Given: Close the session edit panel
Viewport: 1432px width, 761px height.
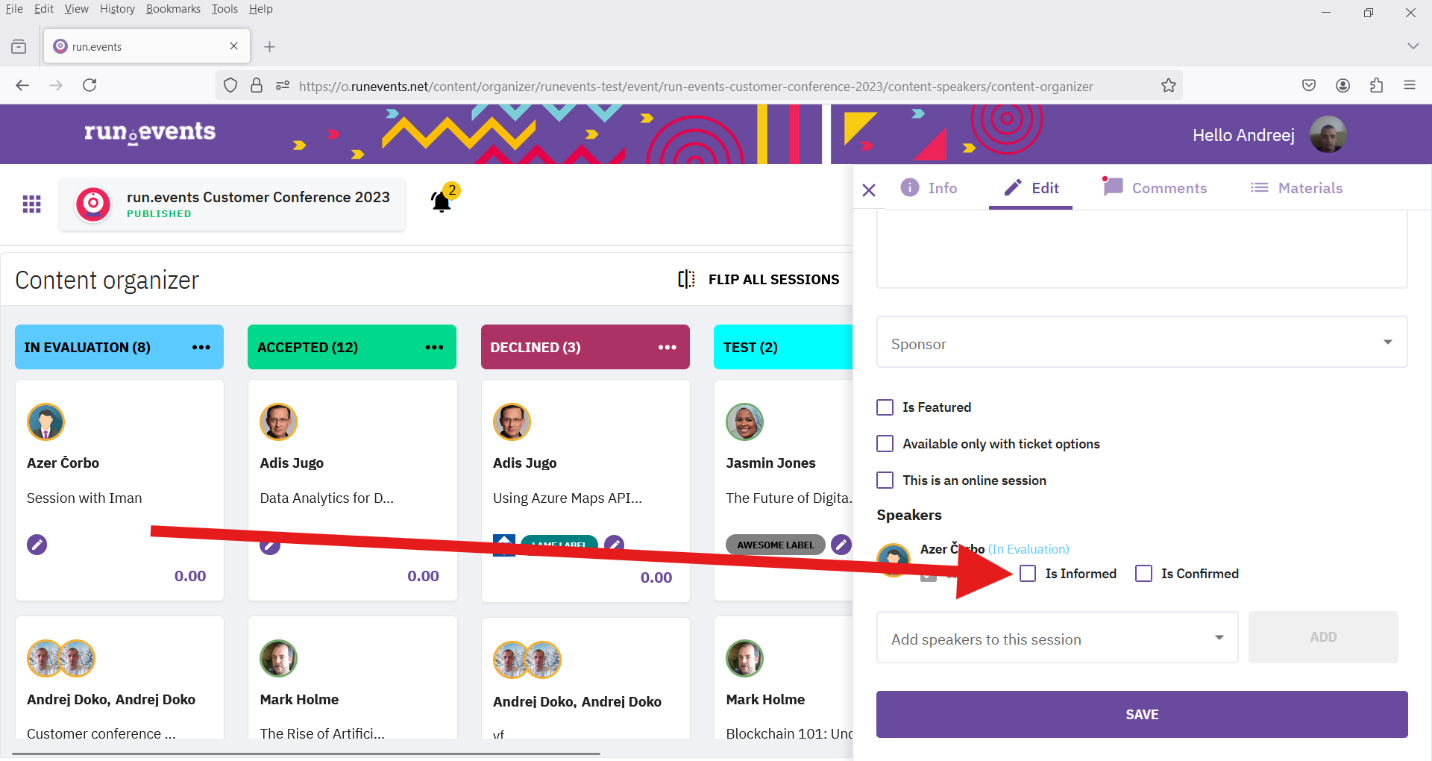Looking at the screenshot, I should (x=869, y=190).
